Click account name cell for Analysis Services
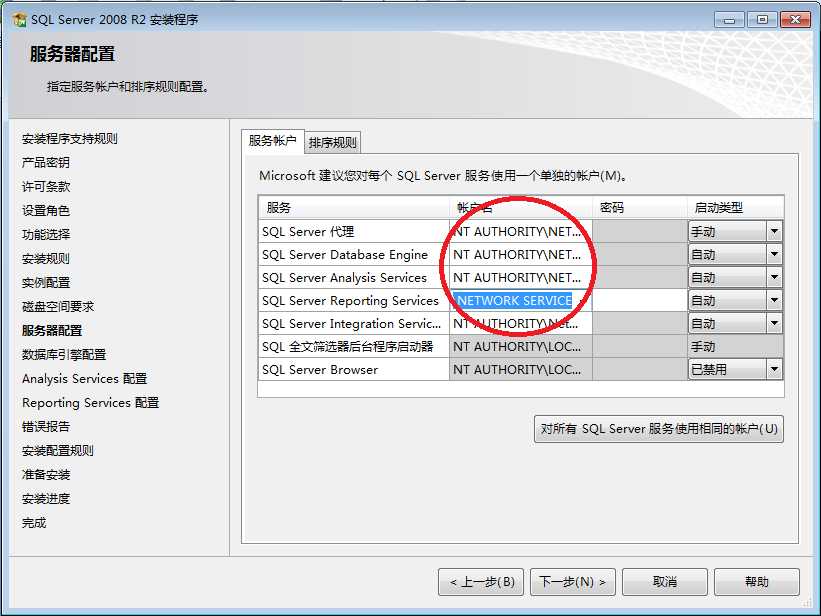Viewport: 821px width, 616px height. click(520, 277)
